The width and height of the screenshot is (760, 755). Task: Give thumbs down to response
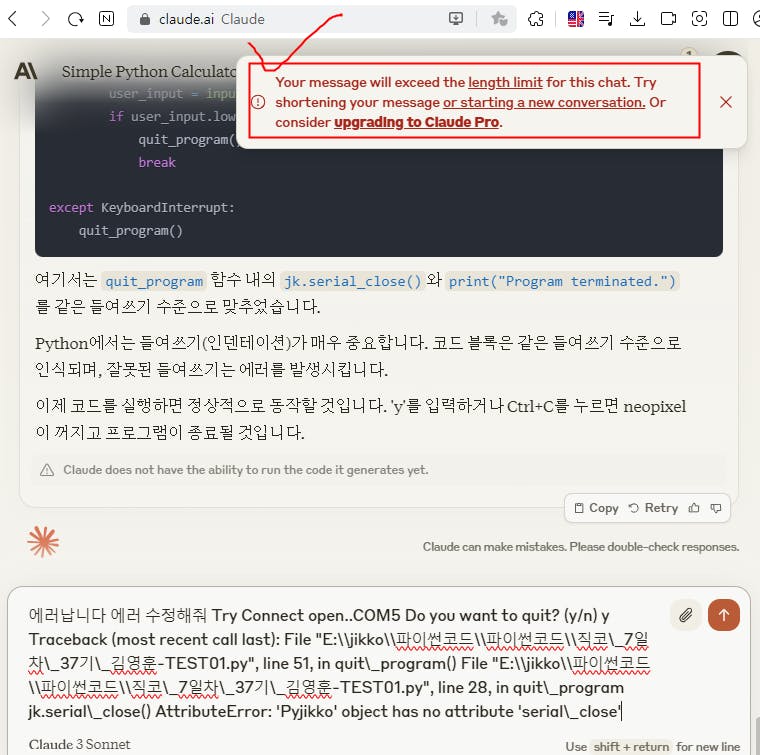pos(716,508)
